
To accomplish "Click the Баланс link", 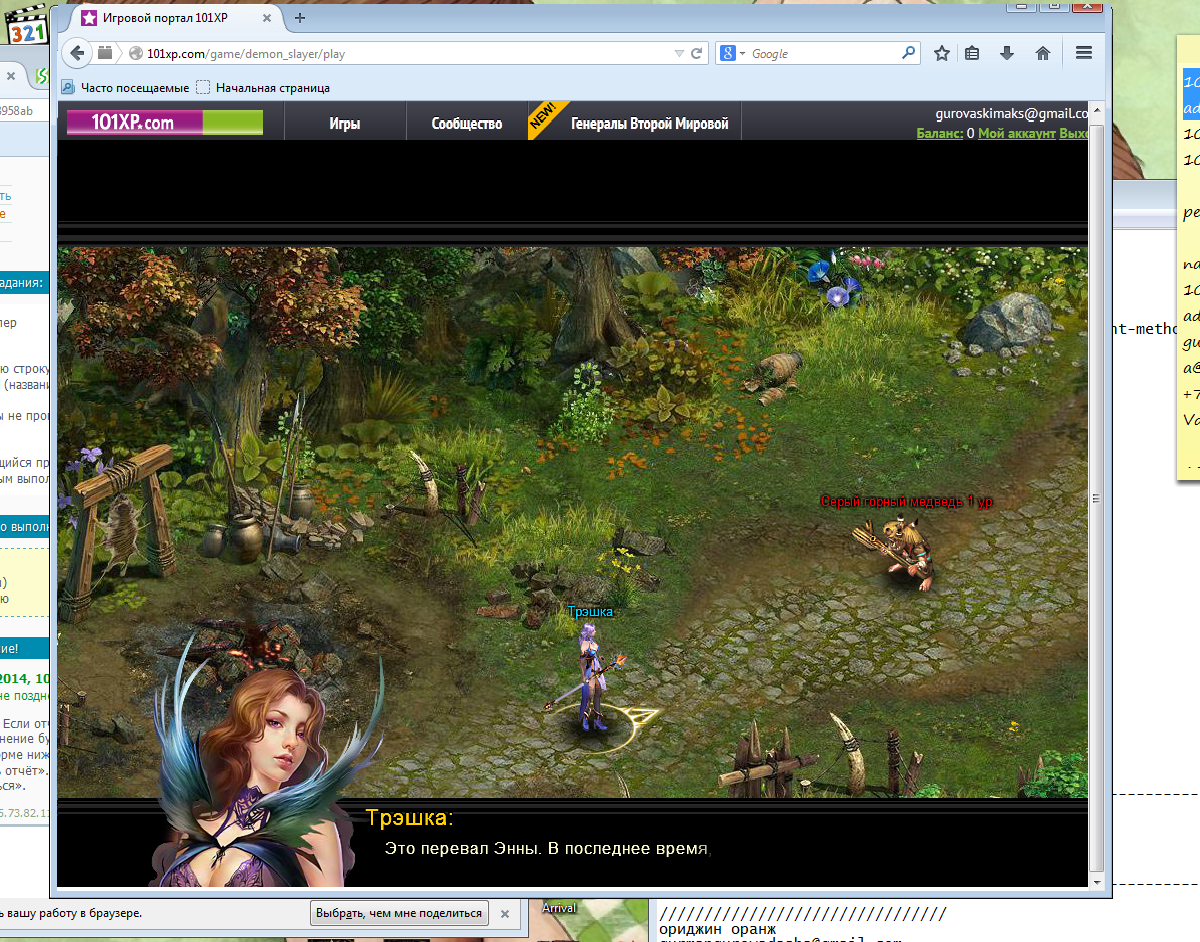I will (940, 133).
